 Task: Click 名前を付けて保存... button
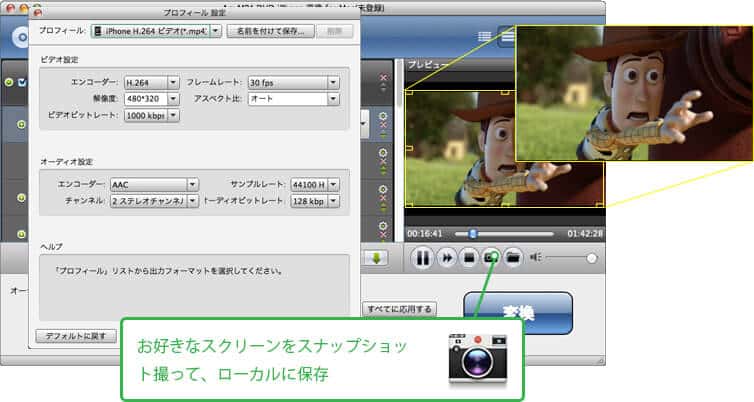click(270, 31)
